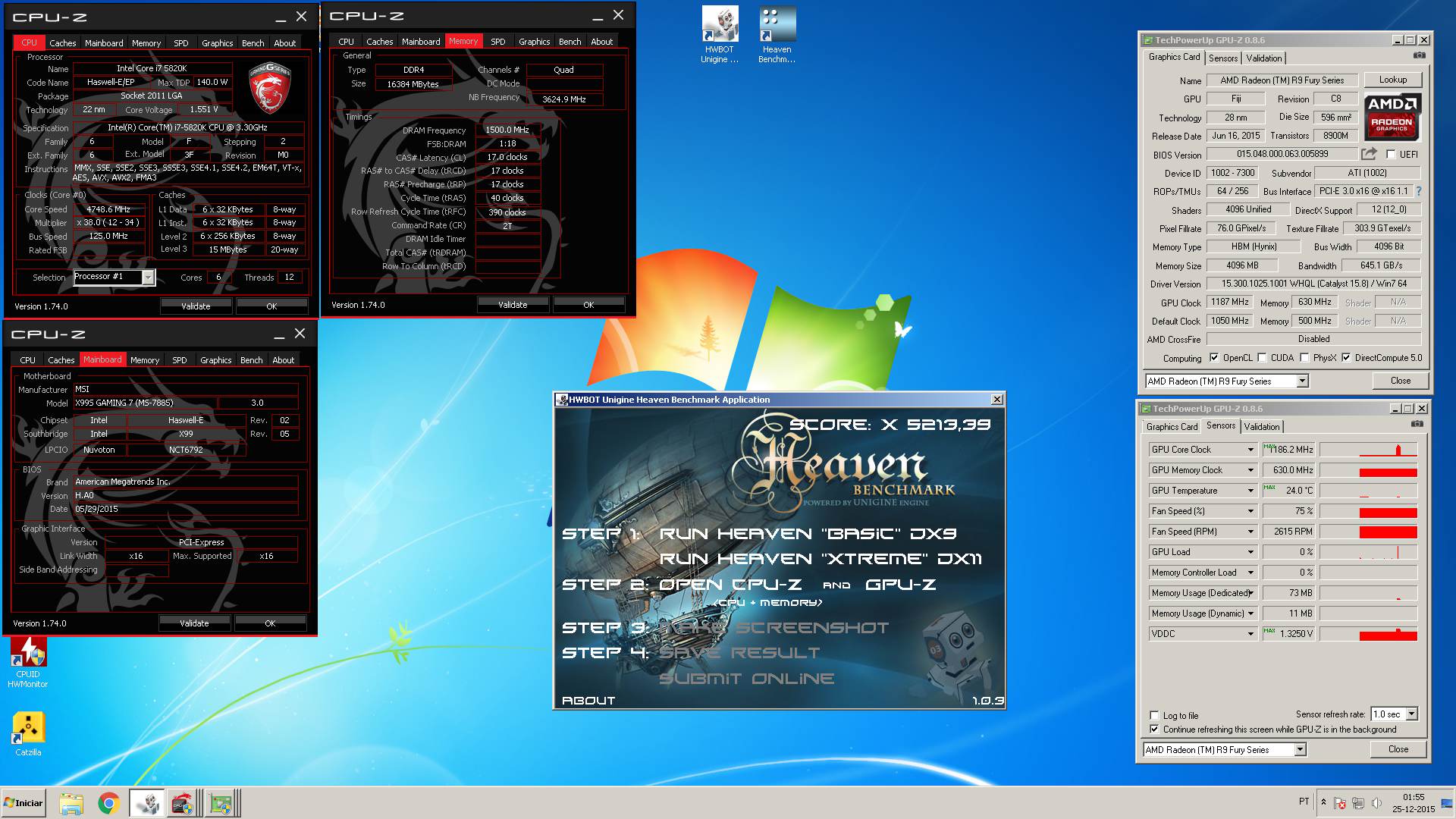Open GPU selector dropdown in Graphics Card window
Screen dimensions: 1456x819
pos(1303,381)
